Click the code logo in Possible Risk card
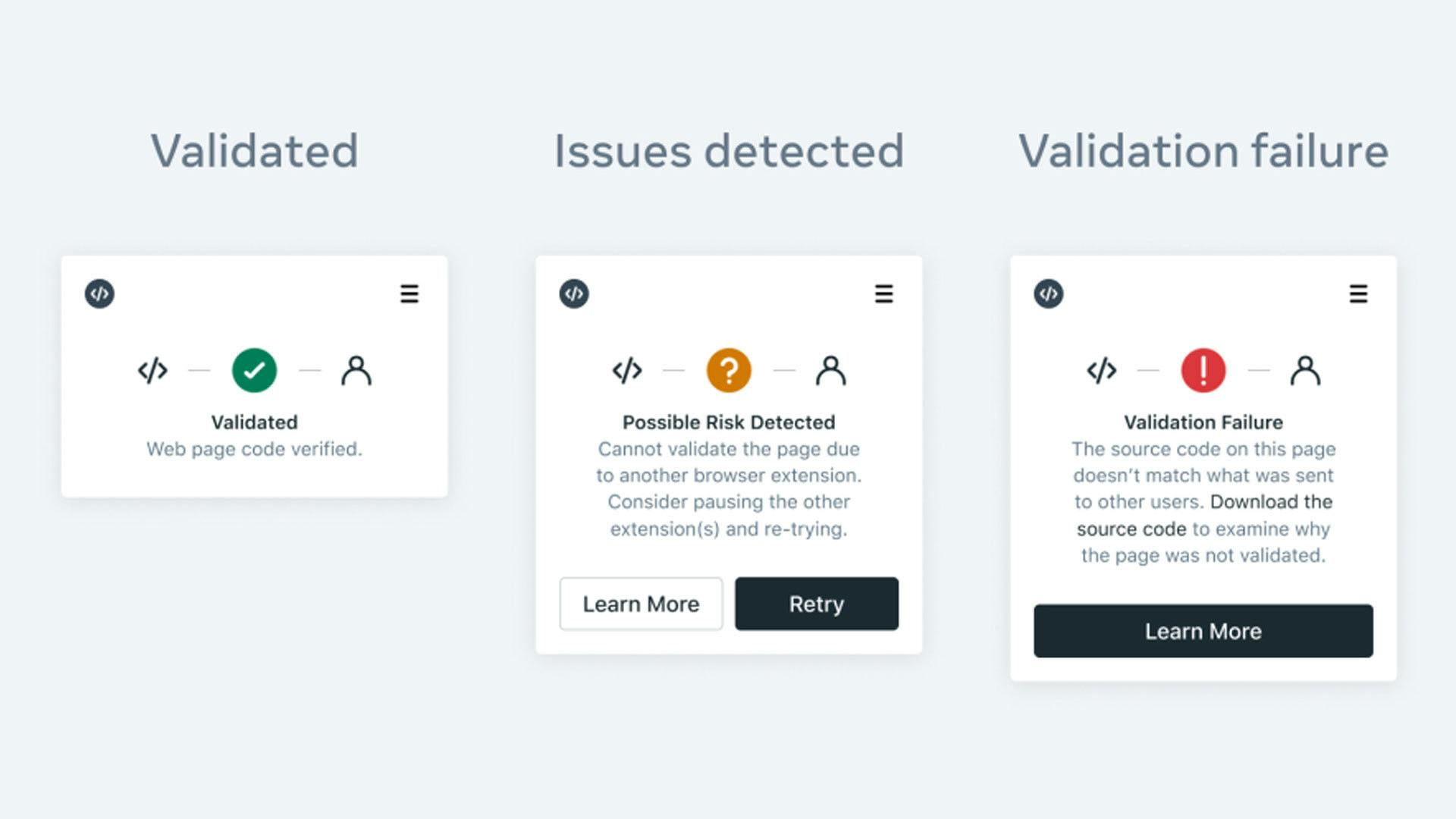This screenshot has width=1456, height=819. [574, 293]
